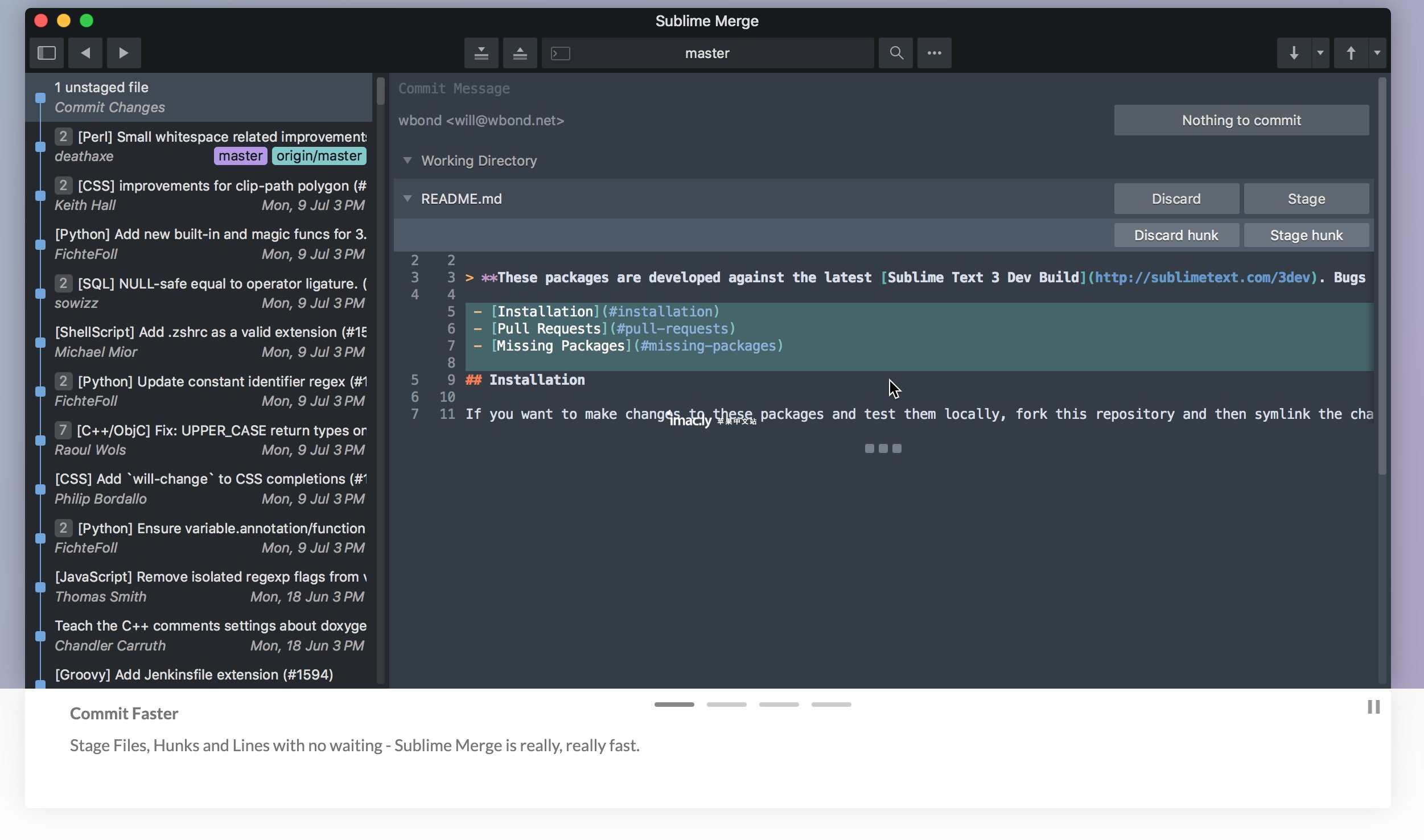Click the master branch label tag

[x=240, y=156]
